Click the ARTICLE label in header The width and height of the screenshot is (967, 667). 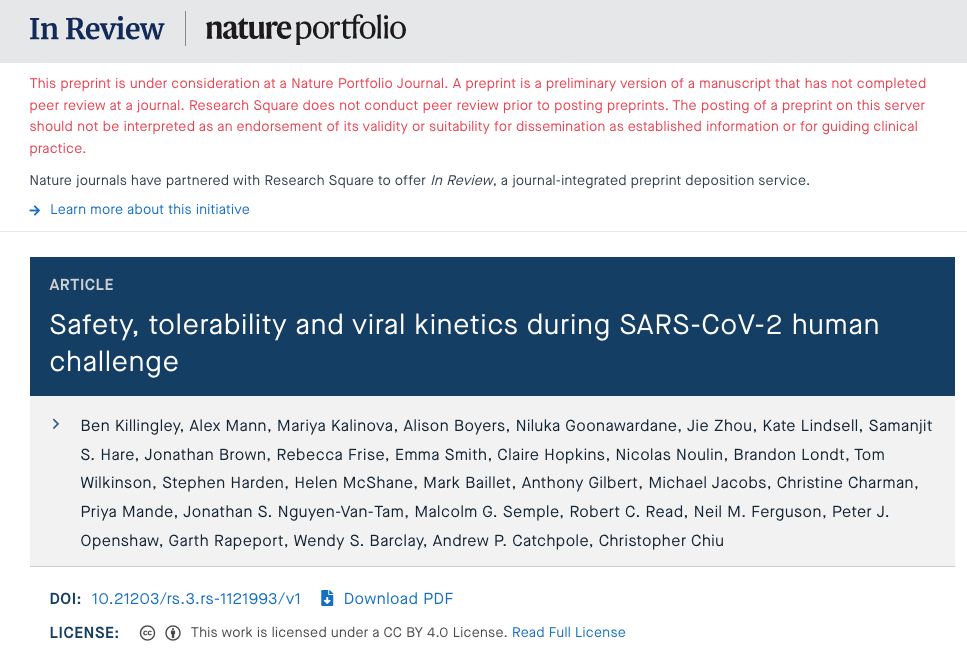pyautogui.click(x=81, y=285)
